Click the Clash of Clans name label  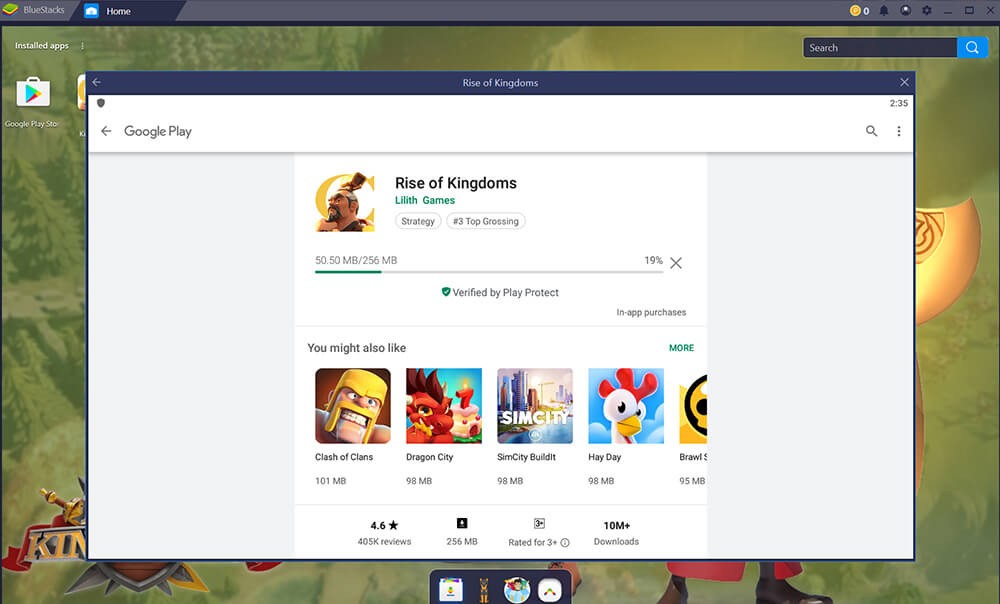344,457
